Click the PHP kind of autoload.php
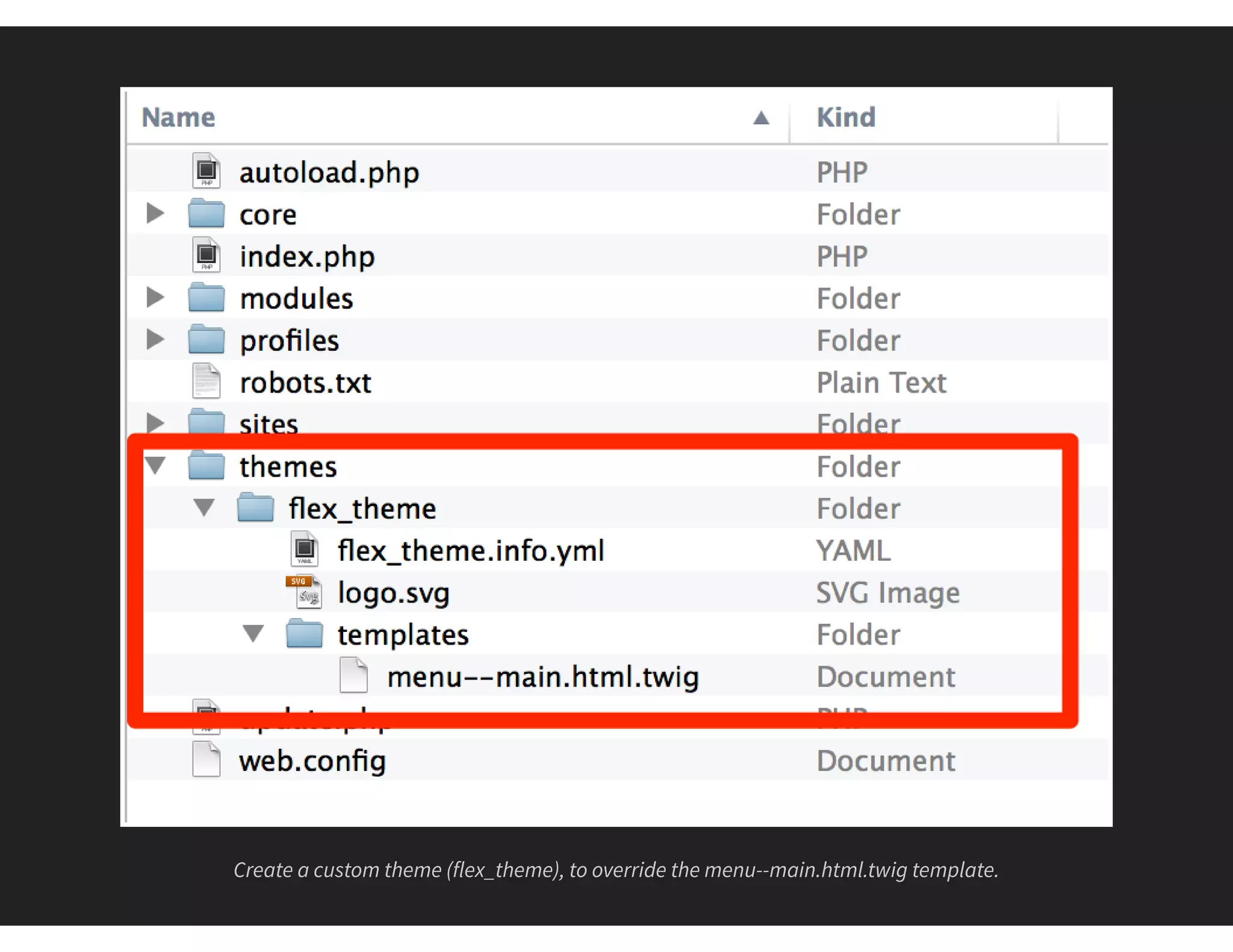The height and width of the screenshot is (952, 1233). tap(842, 173)
